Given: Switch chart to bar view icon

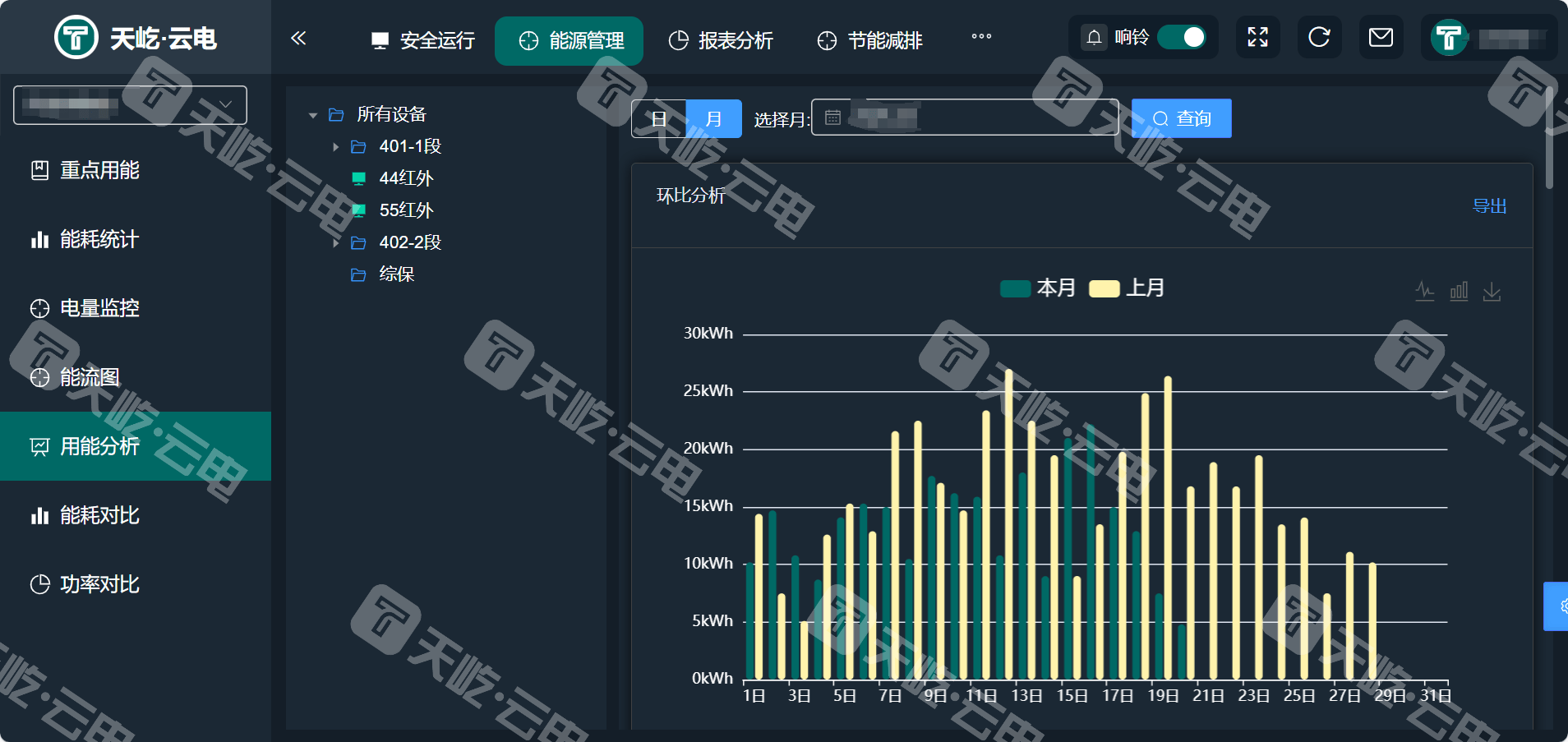Looking at the screenshot, I should point(1459,292).
